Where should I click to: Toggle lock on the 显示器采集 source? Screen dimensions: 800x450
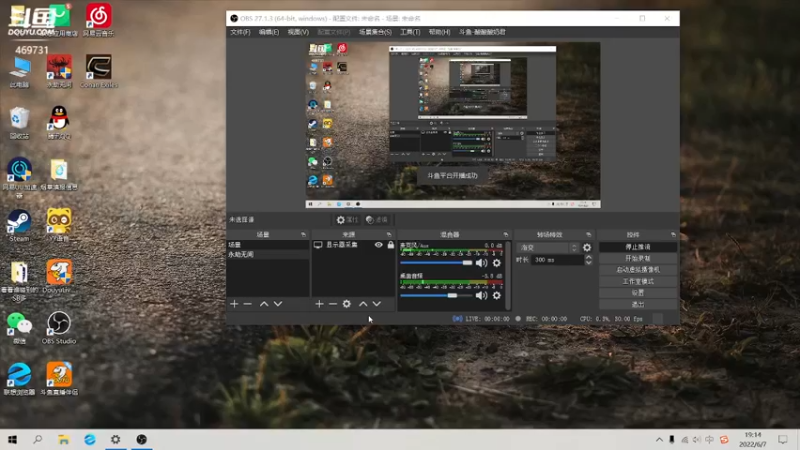tap(390, 245)
